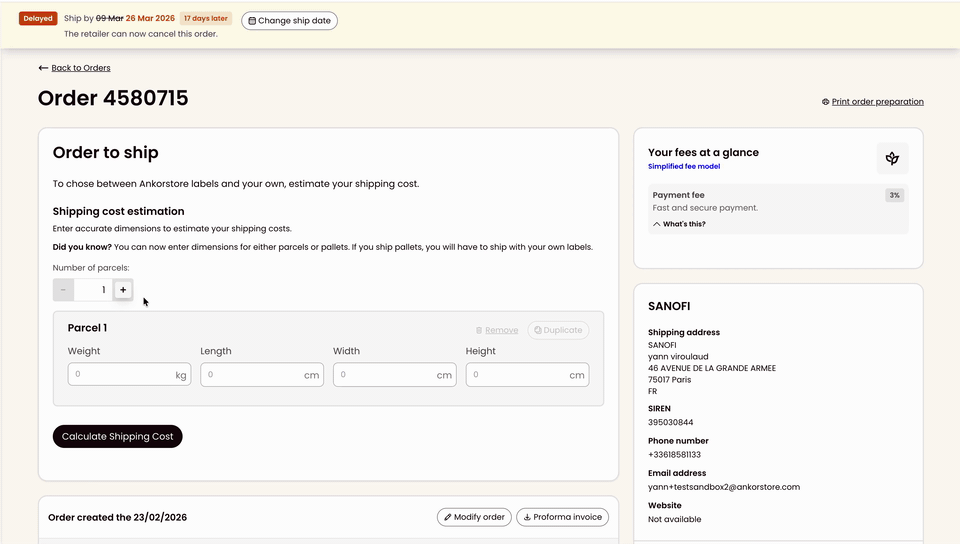Focus the parcel Height input field
Screen dimensions: 960x544
[527, 374]
